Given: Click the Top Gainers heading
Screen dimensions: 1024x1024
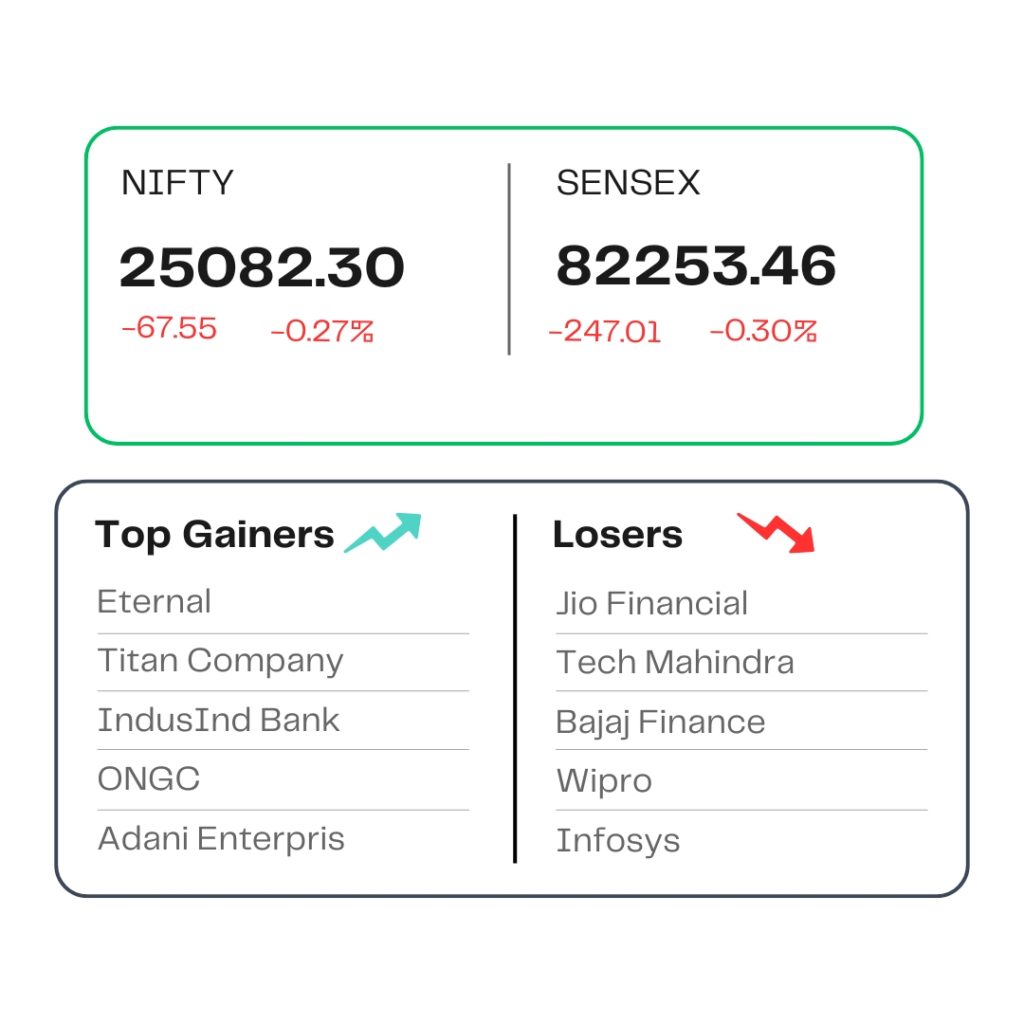Looking at the screenshot, I should [x=214, y=535].
